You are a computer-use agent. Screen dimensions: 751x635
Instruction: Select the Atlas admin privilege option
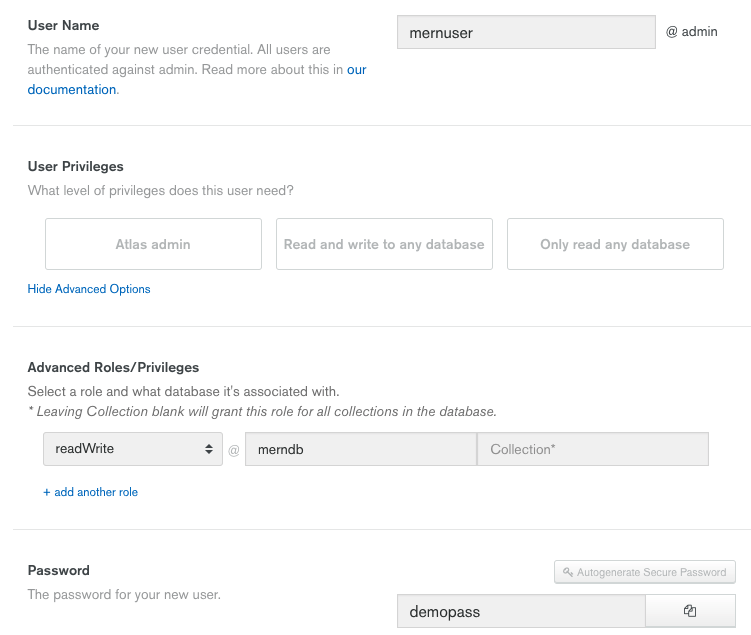[153, 244]
